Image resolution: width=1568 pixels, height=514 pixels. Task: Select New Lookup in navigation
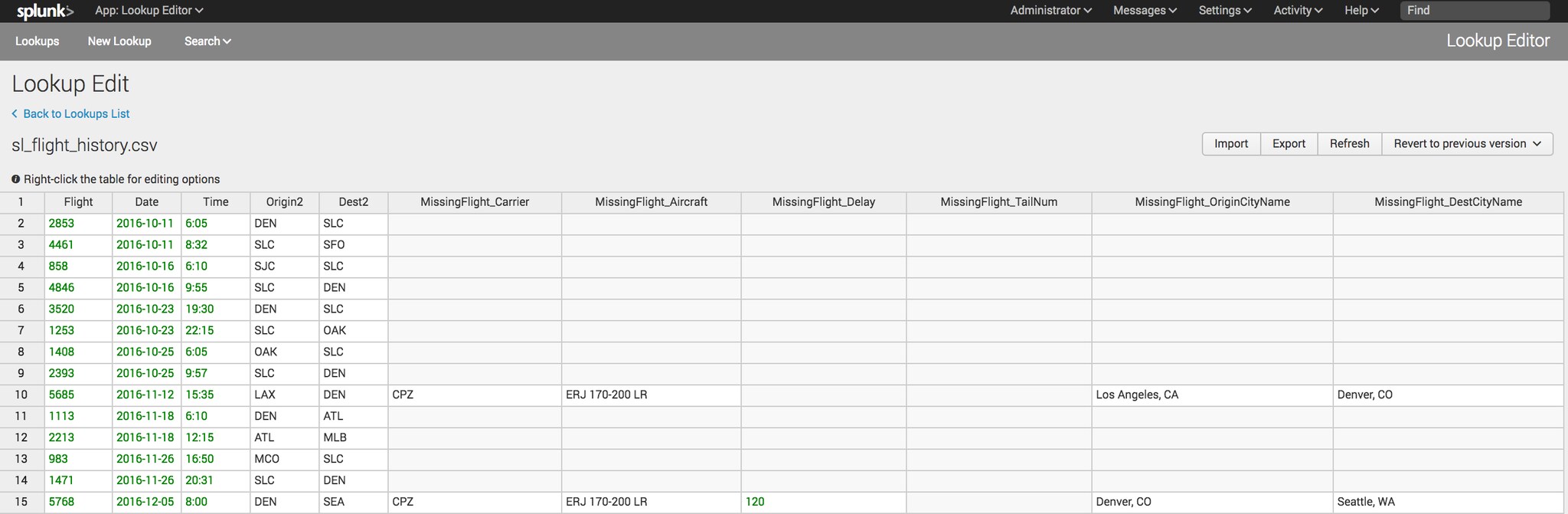[x=119, y=41]
